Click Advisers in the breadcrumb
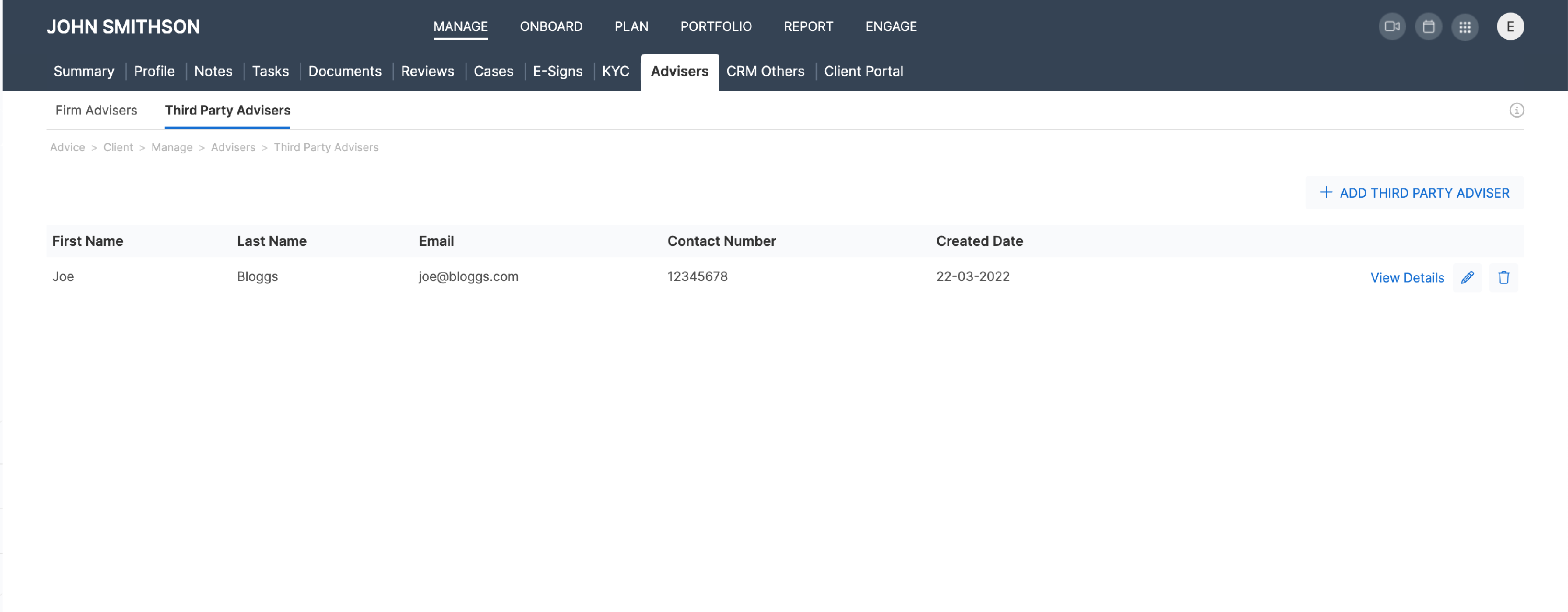Viewport: 1568px width, 612px height. coord(233,148)
